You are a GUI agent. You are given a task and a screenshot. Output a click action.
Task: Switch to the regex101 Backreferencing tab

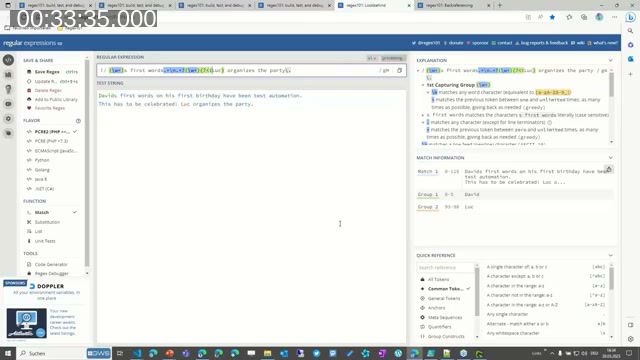click(454, 5)
